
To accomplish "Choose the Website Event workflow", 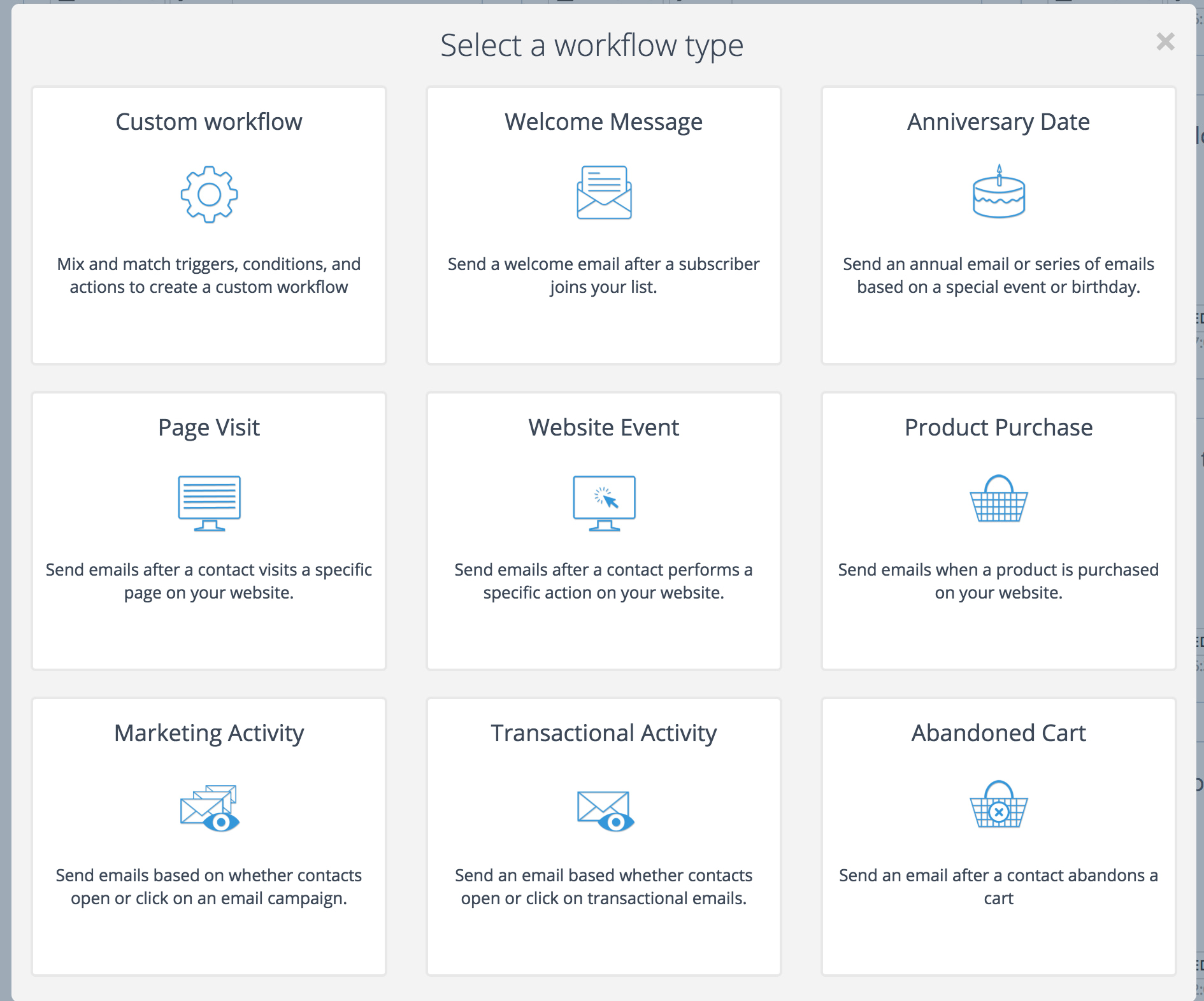I will (x=603, y=530).
